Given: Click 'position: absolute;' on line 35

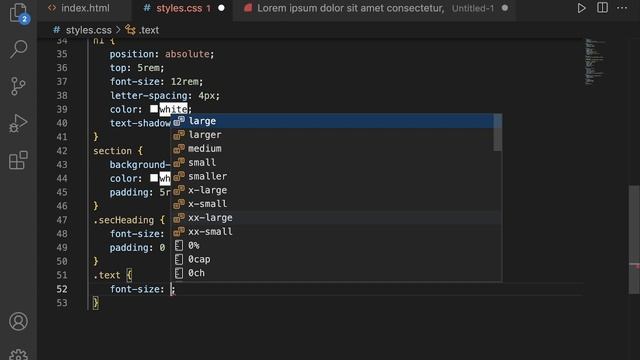Looking at the screenshot, I should (162, 54).
